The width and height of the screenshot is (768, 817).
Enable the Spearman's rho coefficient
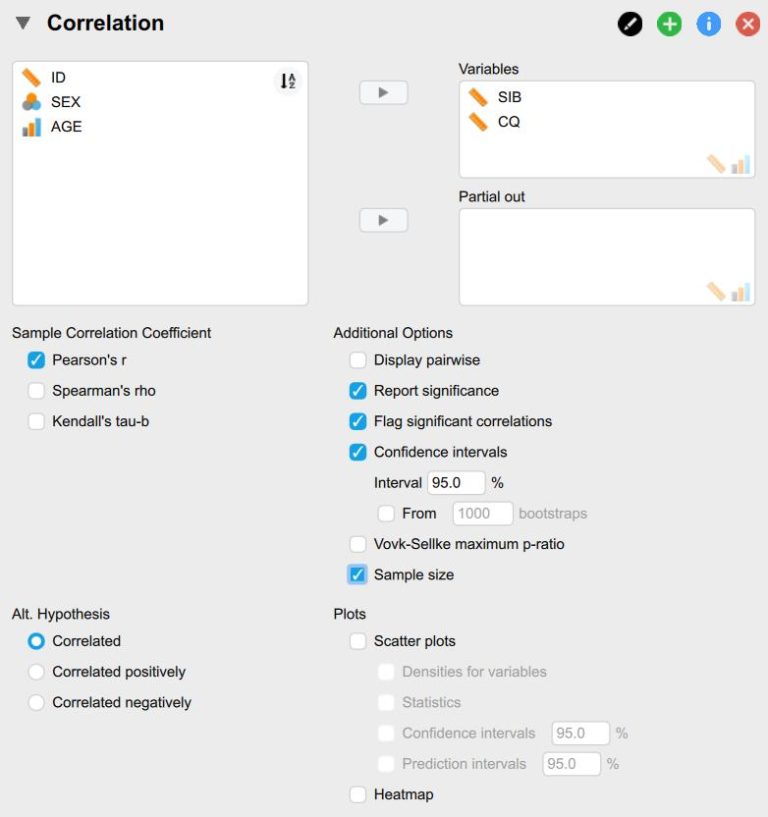[37, 390]
